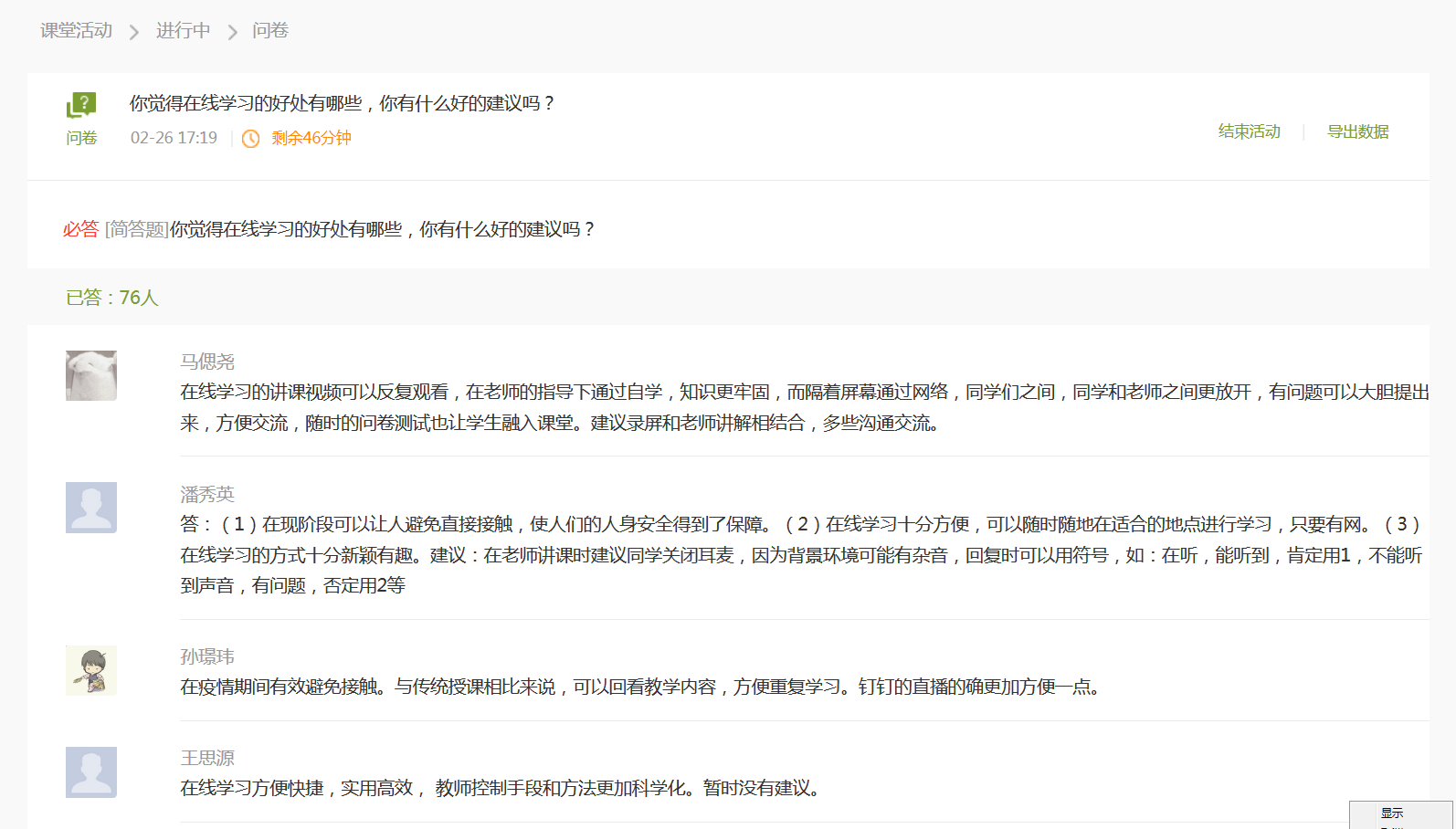Screen dimensions: 1456x829
Task: Open student name 马偲尧
Action: pyautogui.click(x=207, y=362)
